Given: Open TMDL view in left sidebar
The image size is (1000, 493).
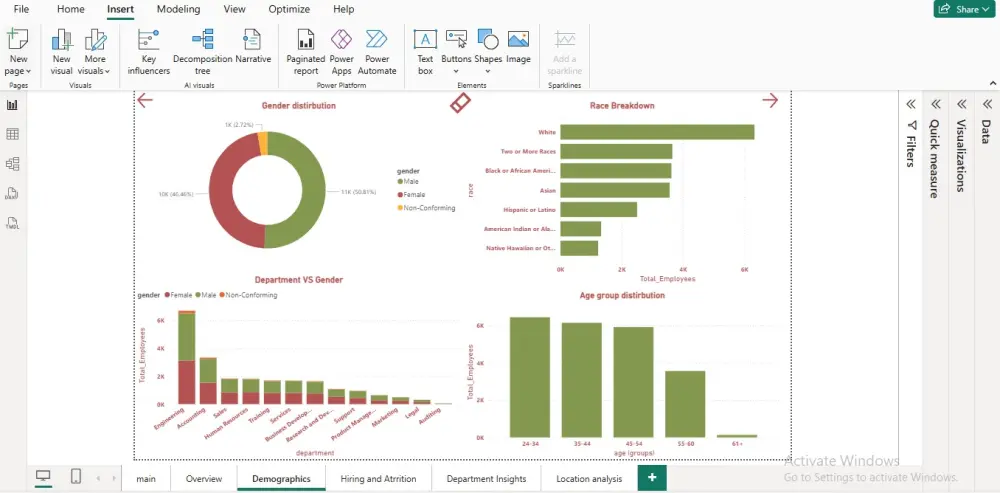Looking at the screenshot, I should pos(12,224).
